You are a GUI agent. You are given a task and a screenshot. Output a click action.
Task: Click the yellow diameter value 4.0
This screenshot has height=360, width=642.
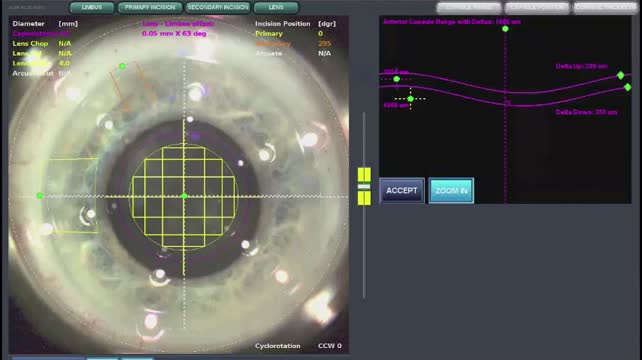(x=64, y=63)
